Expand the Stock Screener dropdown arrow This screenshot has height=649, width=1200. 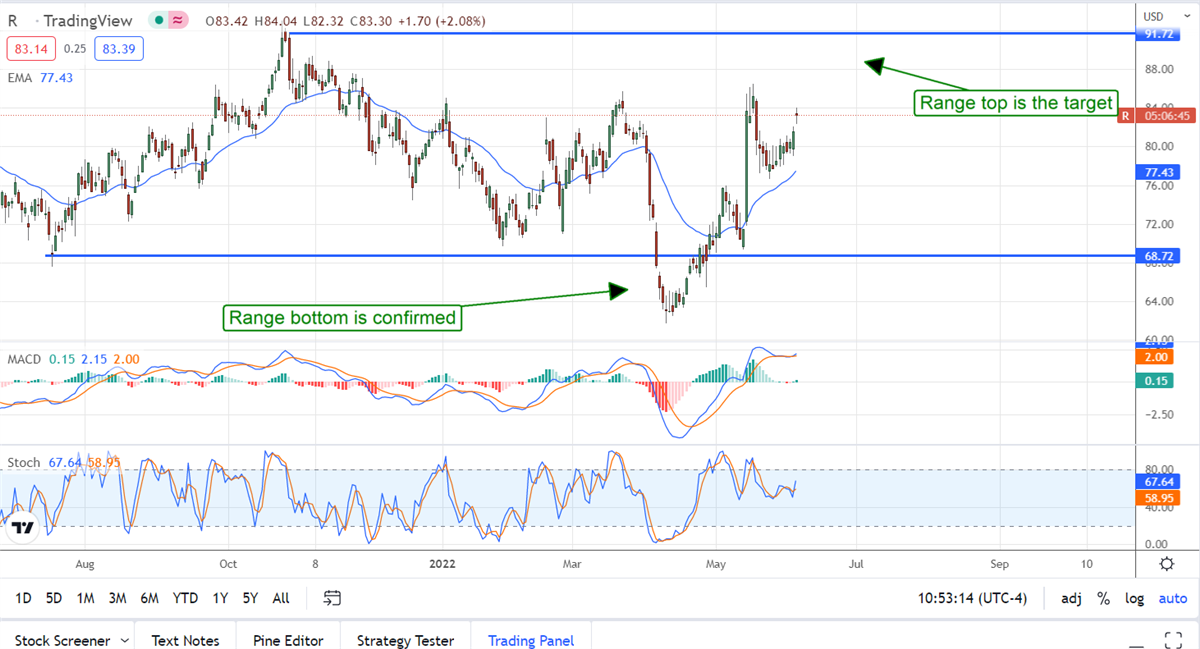[x=124, y=640]
